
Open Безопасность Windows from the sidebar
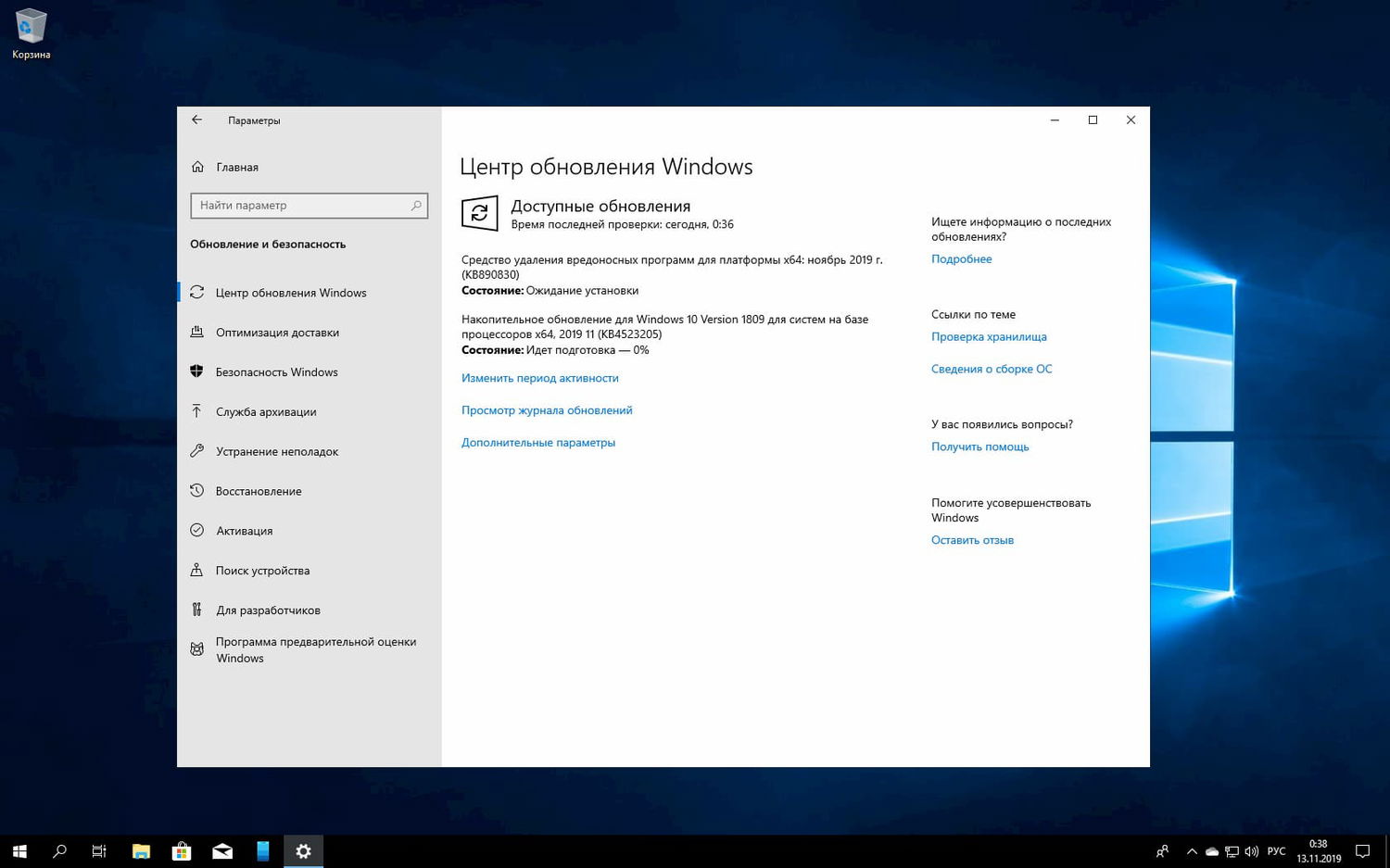pyautogui.click(x=276, y=371)
